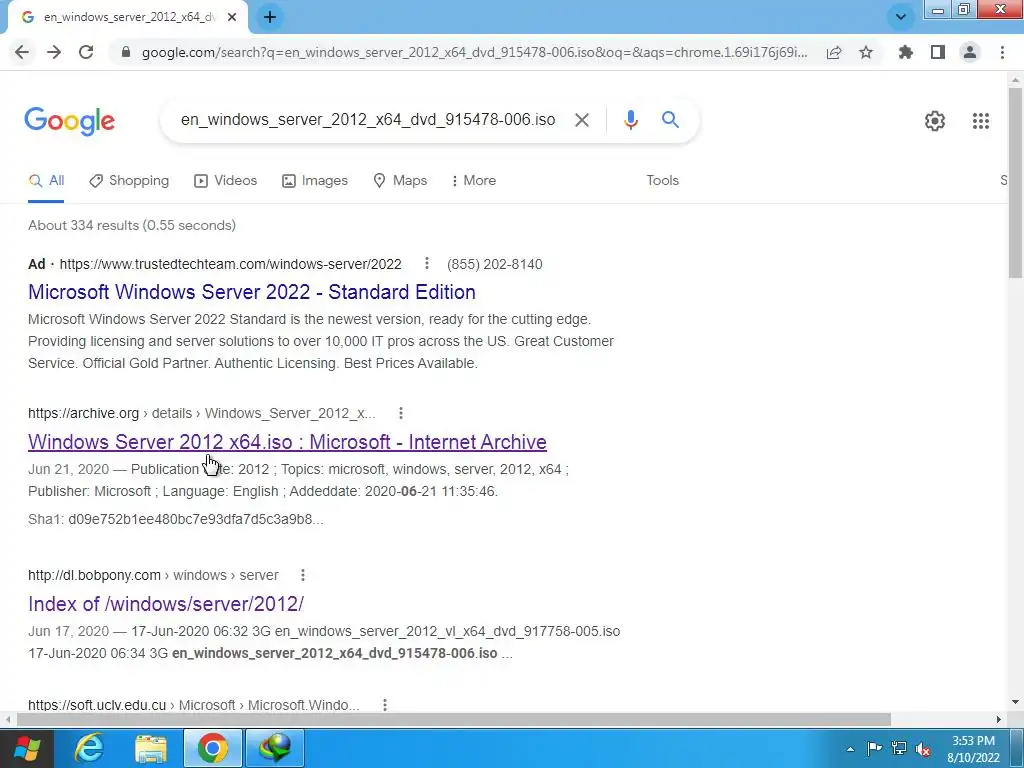Bookmark this page with the star icon
The width and height of the screenshot is (1024, 768).
[x=866, y=52]
